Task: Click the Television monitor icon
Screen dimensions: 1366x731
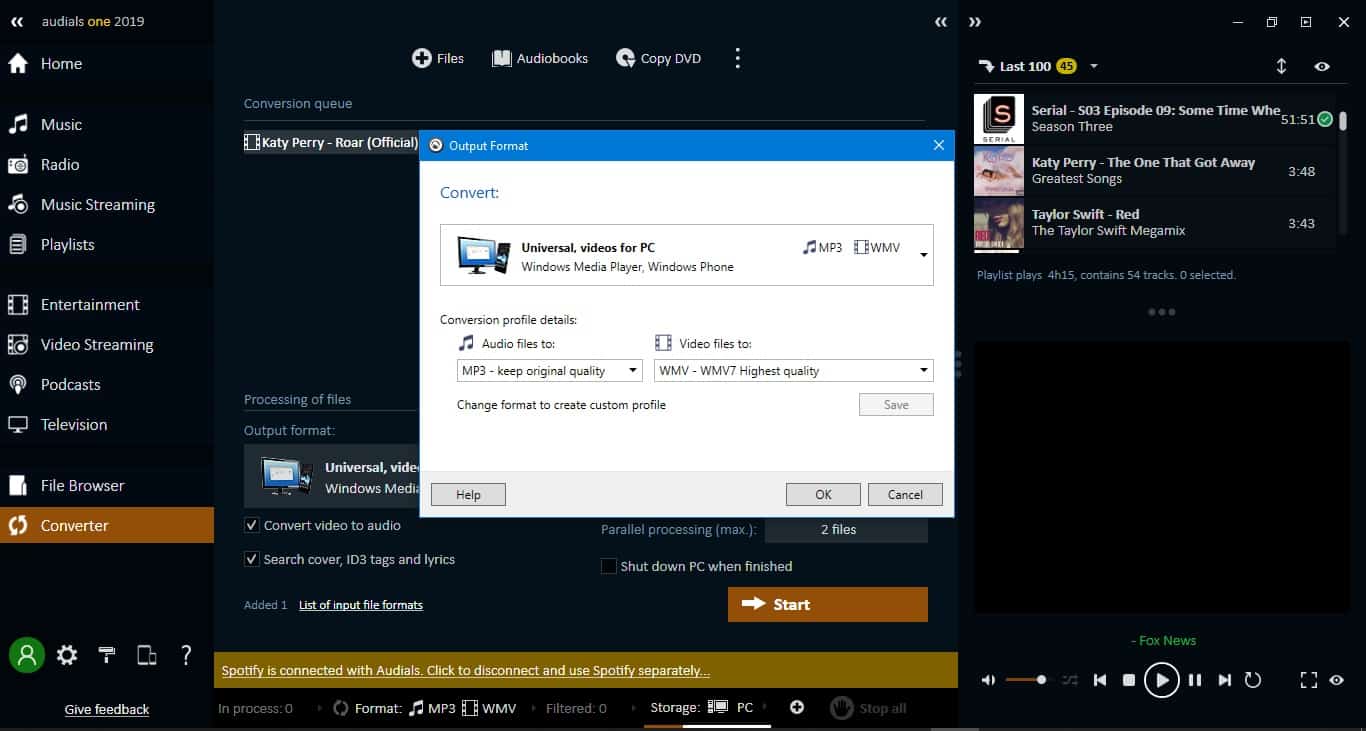Action: click(x=18, y=425)
